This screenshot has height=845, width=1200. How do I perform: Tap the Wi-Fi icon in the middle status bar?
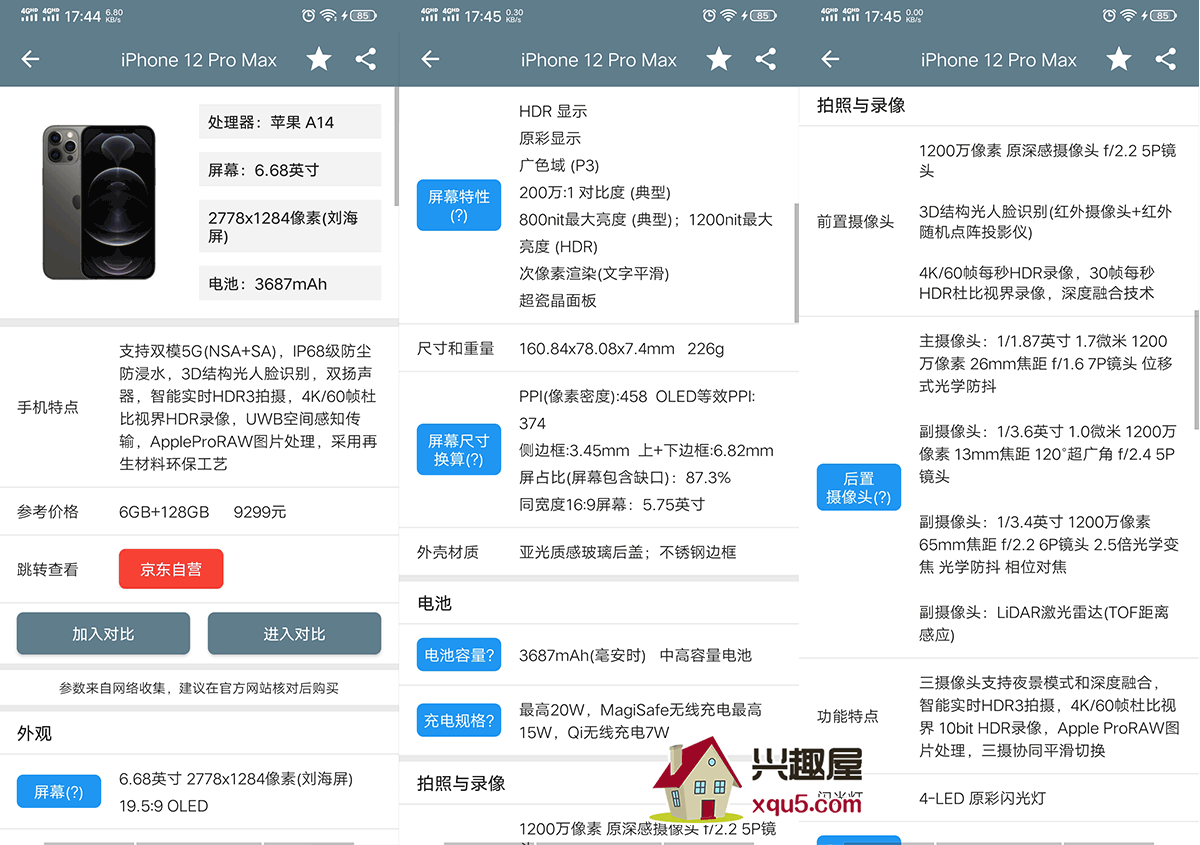point(728,15)
